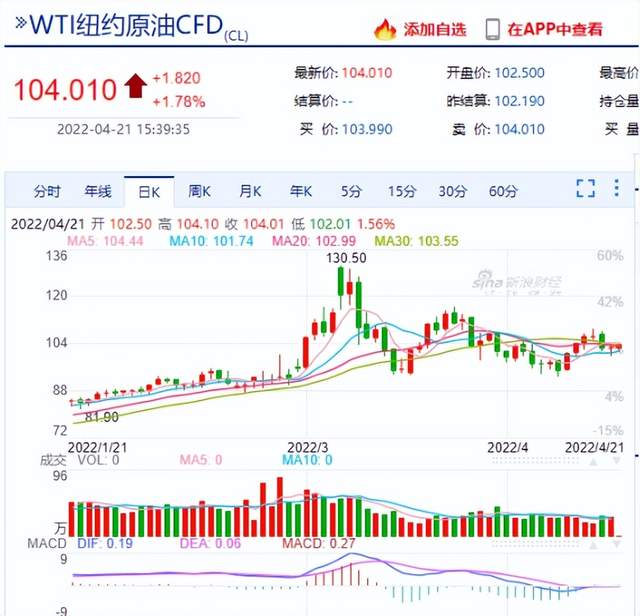Click the down triangle beside the volume panel
The width and height of the screenshot is (640, 616).
click(x=616, y=461)
